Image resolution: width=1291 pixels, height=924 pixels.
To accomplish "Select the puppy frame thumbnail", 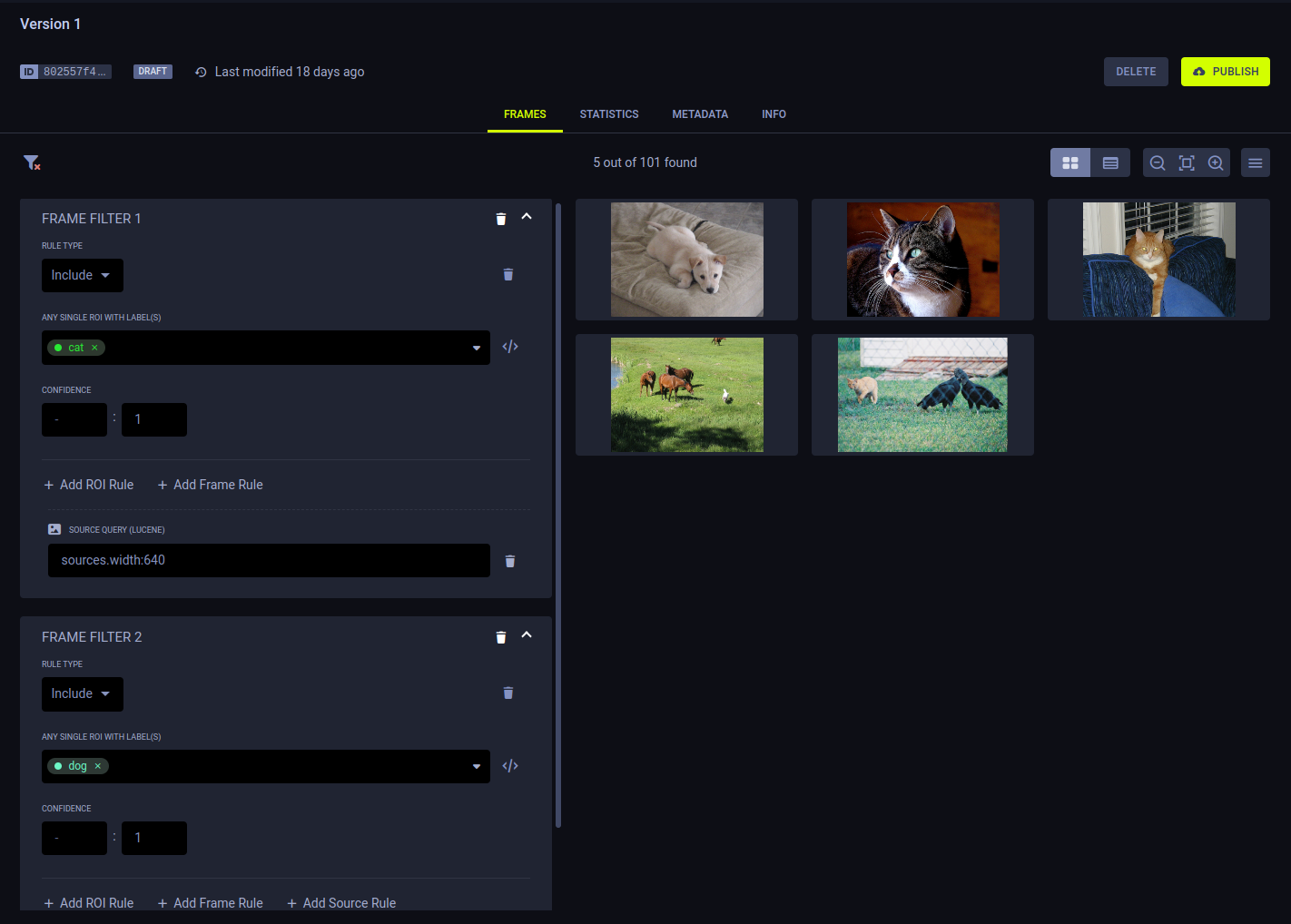I will pos(686,260).
